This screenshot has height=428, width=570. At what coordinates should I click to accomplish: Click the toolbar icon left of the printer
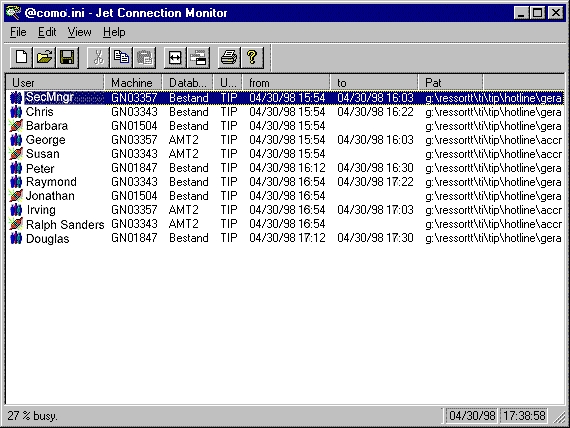click(198, 57)
